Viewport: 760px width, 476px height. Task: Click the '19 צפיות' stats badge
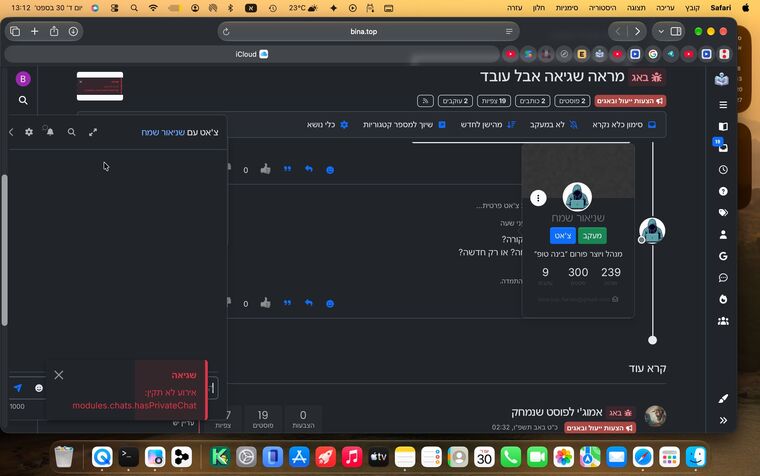pyautogui.click(x=493, y=101)
